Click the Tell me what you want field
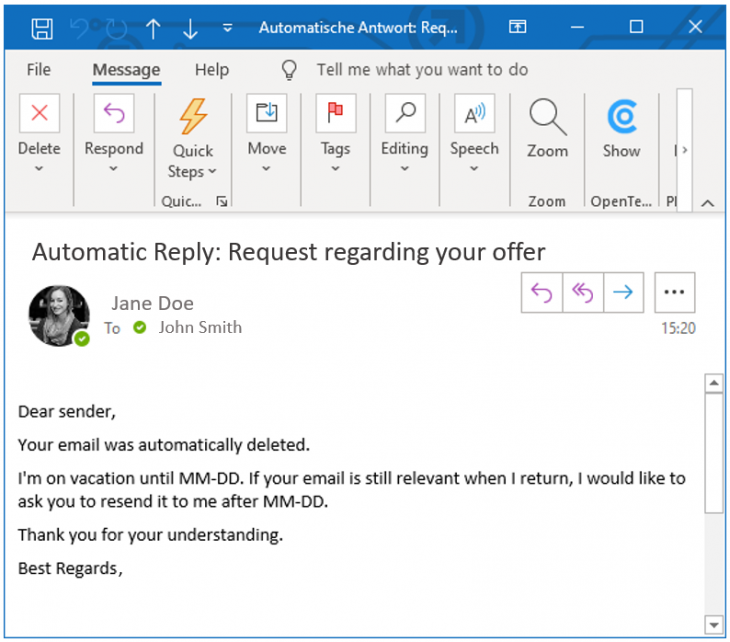The width and height of the screenshot is (730, 642). [x=422, y=70]
